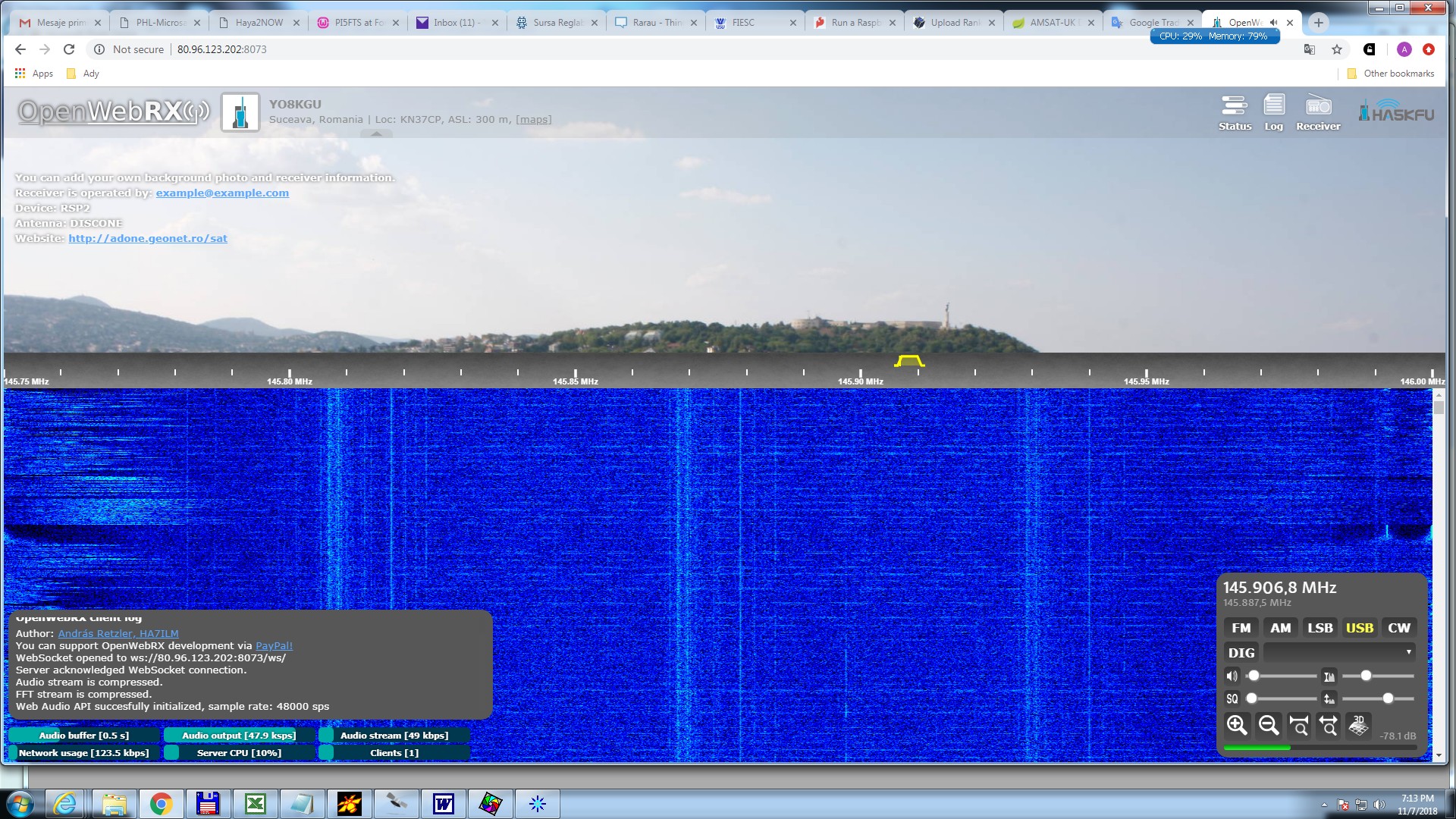Viewport: 1456px width, 819px height.
Task: Select the CW demodulation mode
Action: [x=1398, y=628]
